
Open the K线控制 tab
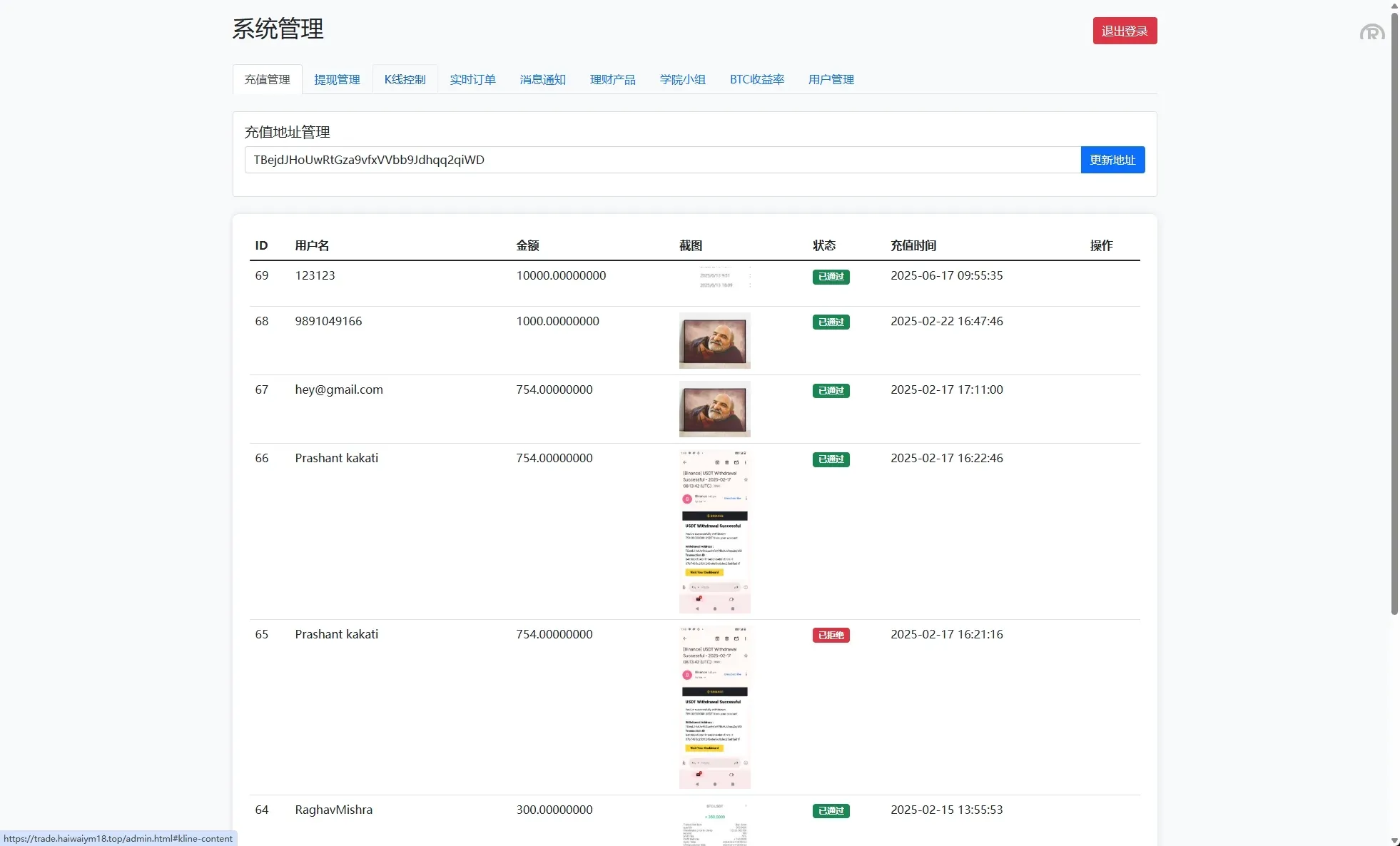click(404, 79)
